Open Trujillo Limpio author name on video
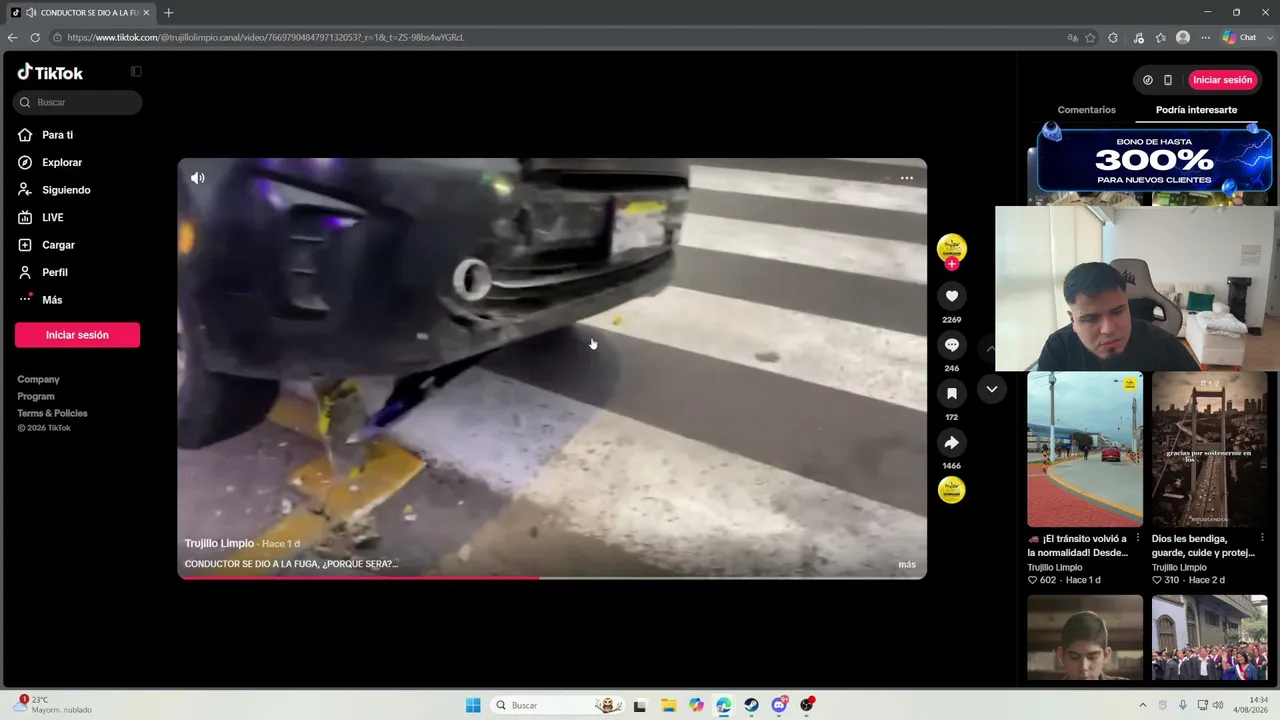 [x=219, y=544]
